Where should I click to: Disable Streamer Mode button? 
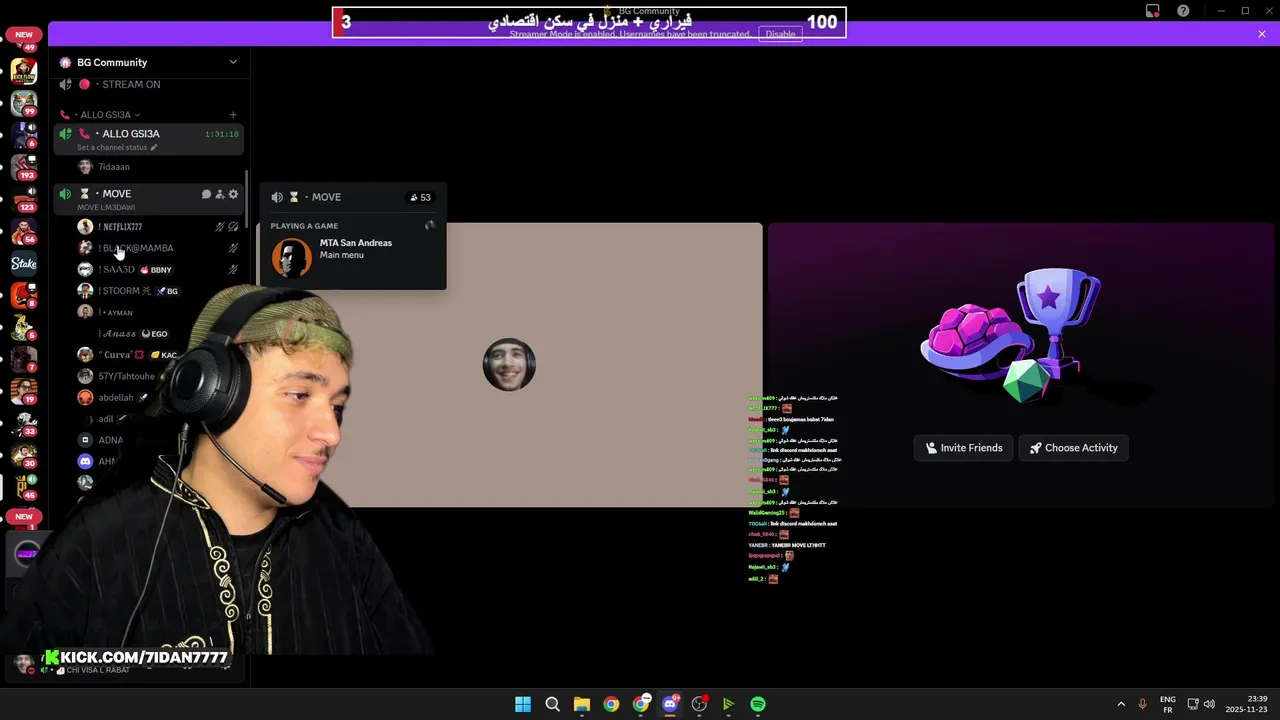[x=780, y=34]
